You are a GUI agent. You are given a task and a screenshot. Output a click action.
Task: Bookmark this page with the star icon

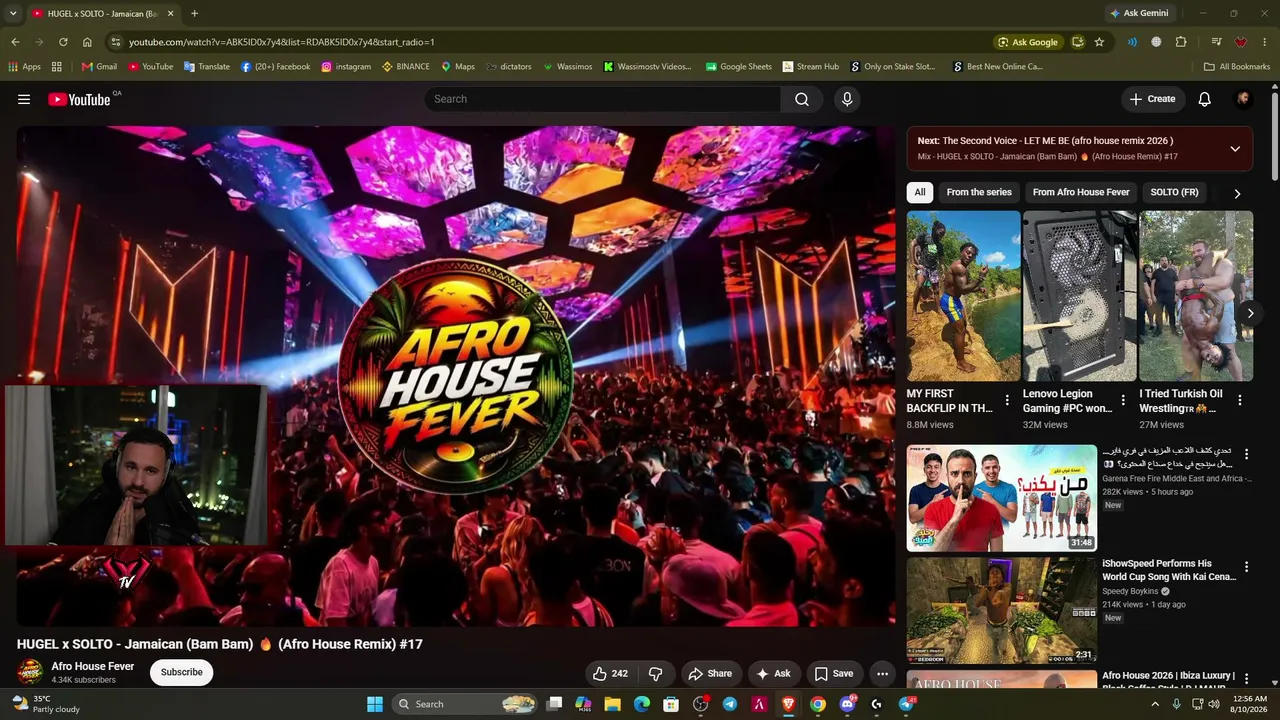(1099, 42)
